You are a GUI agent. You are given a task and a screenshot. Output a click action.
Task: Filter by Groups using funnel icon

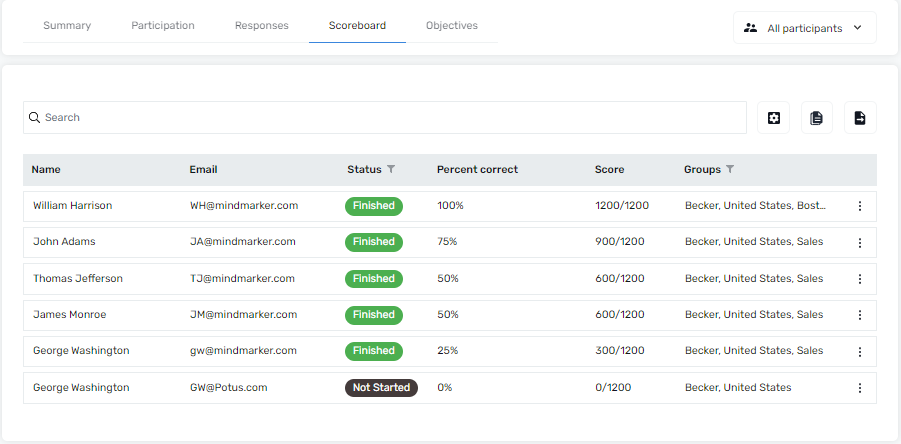click(x=730, y=169)
